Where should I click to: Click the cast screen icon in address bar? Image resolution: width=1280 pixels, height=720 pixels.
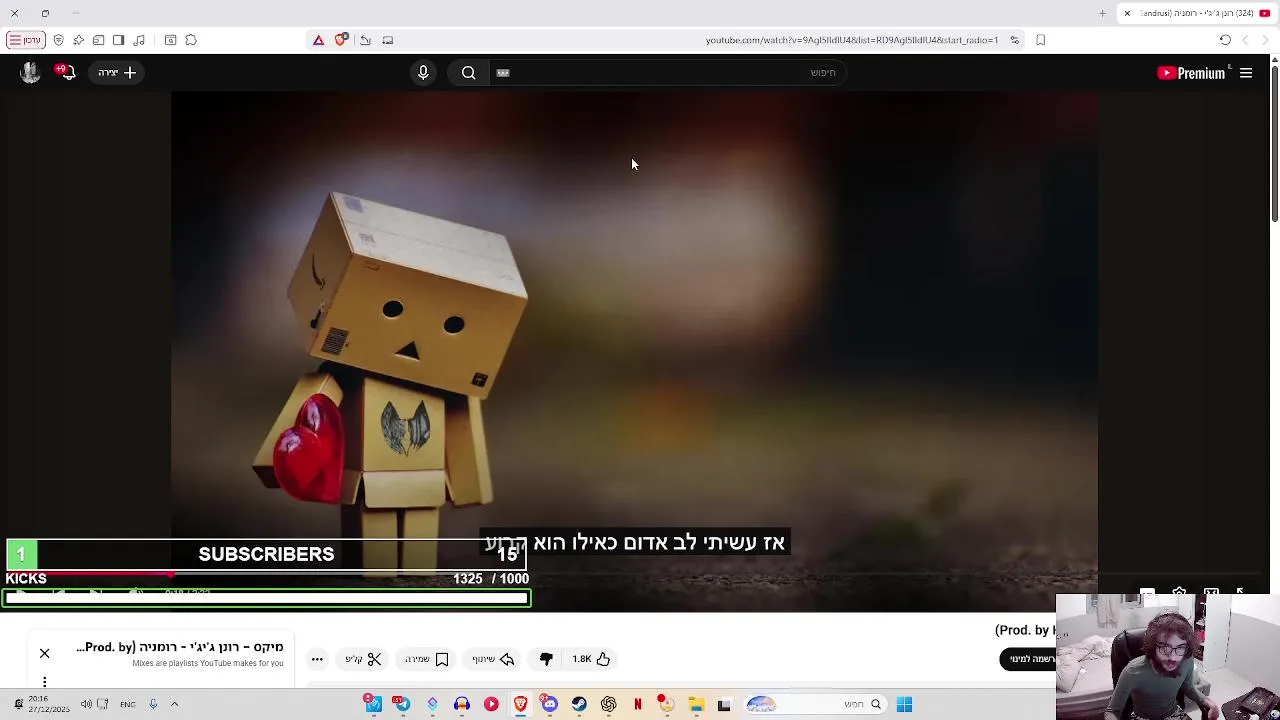pyautogui.click(x=388, y=40)
